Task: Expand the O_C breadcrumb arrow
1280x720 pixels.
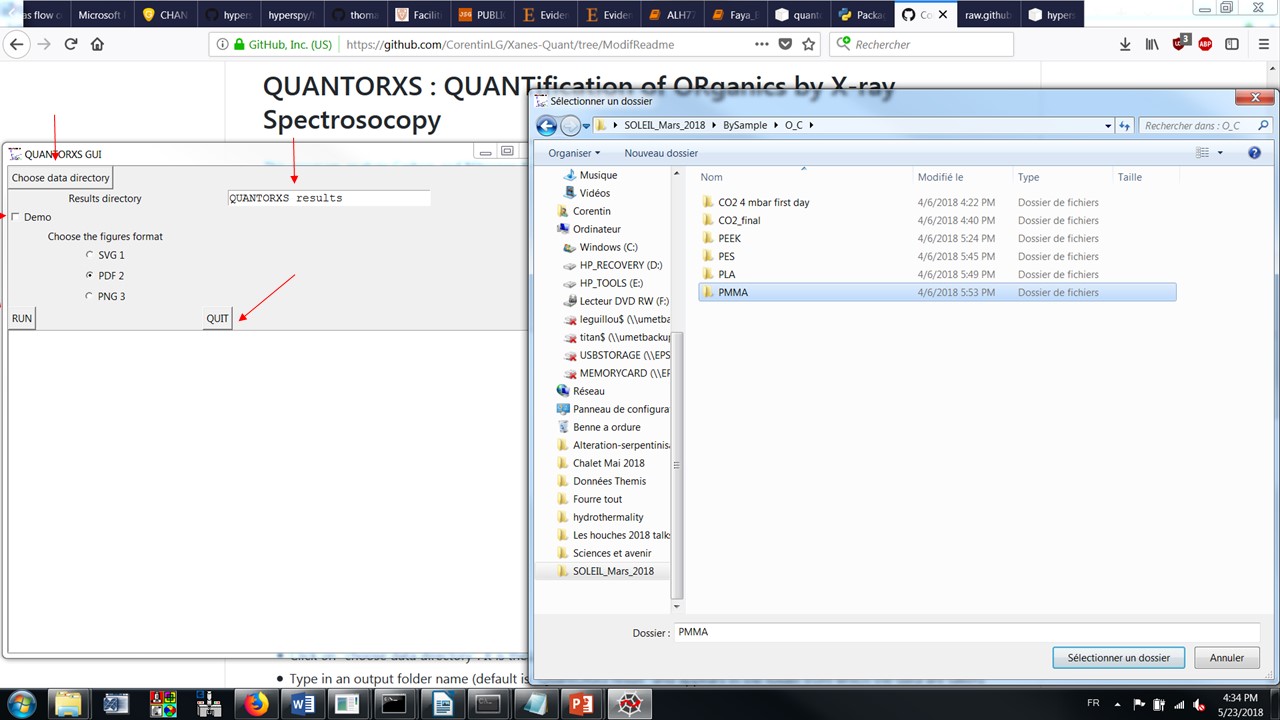Action: 812,126
